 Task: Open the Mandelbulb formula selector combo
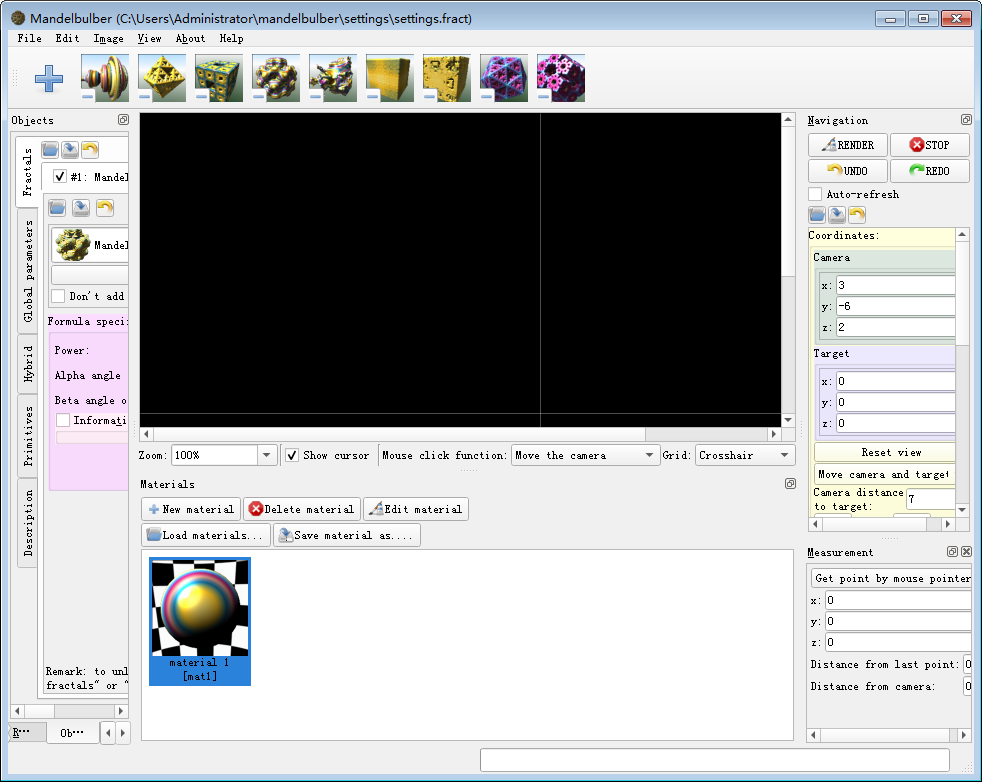(x=90, y=245)
